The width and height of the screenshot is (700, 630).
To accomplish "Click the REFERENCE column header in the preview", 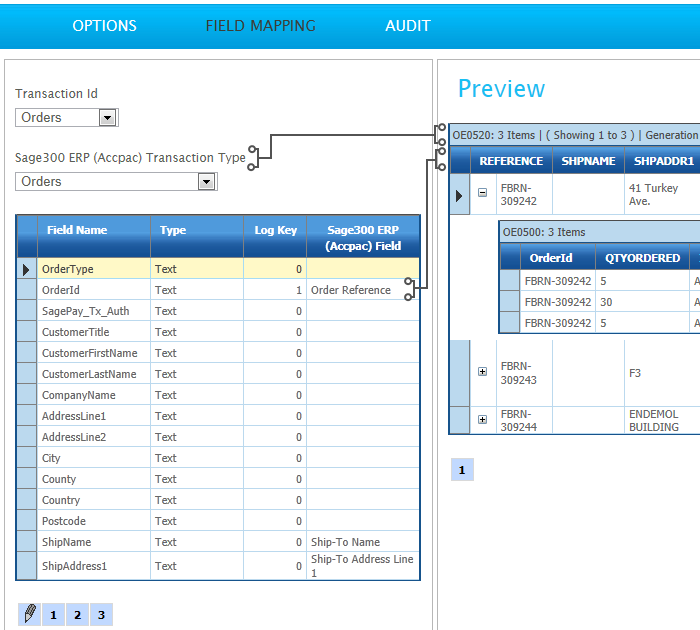I will 510,160.
